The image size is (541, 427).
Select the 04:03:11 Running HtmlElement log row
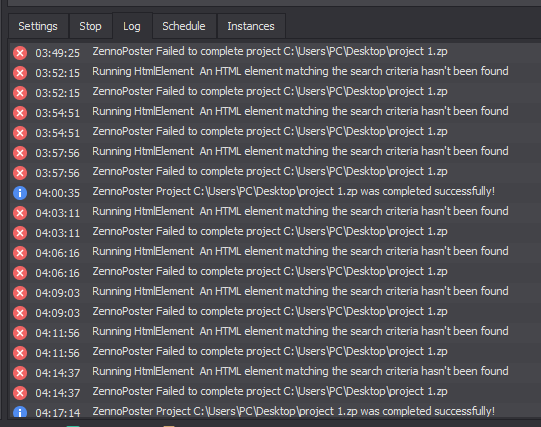(275, 212)
